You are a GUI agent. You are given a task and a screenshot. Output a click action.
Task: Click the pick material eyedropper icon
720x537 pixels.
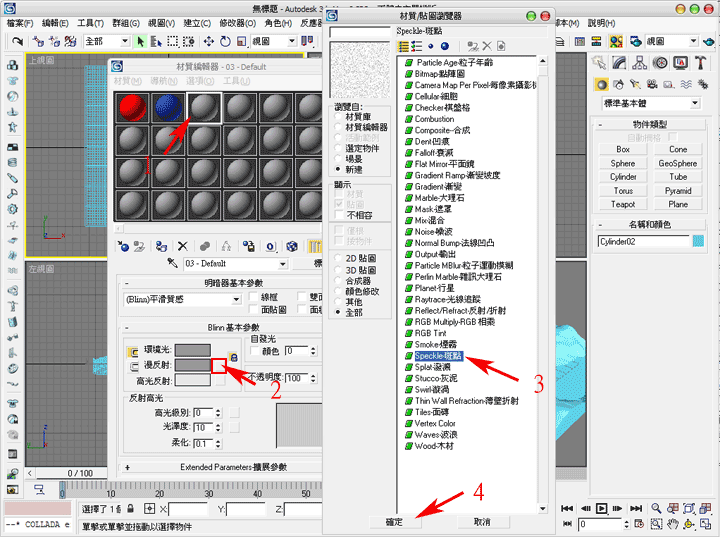(172, 263)
